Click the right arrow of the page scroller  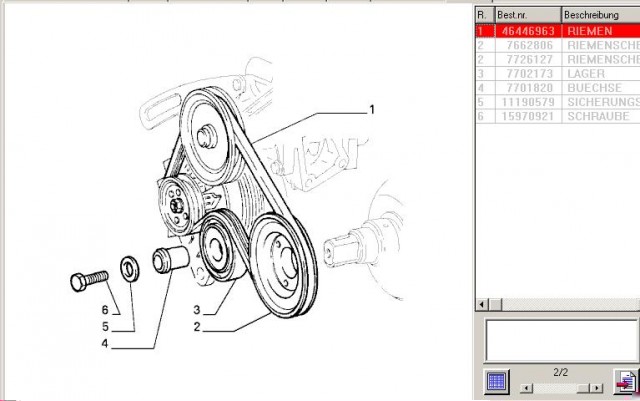pos(597,387)
